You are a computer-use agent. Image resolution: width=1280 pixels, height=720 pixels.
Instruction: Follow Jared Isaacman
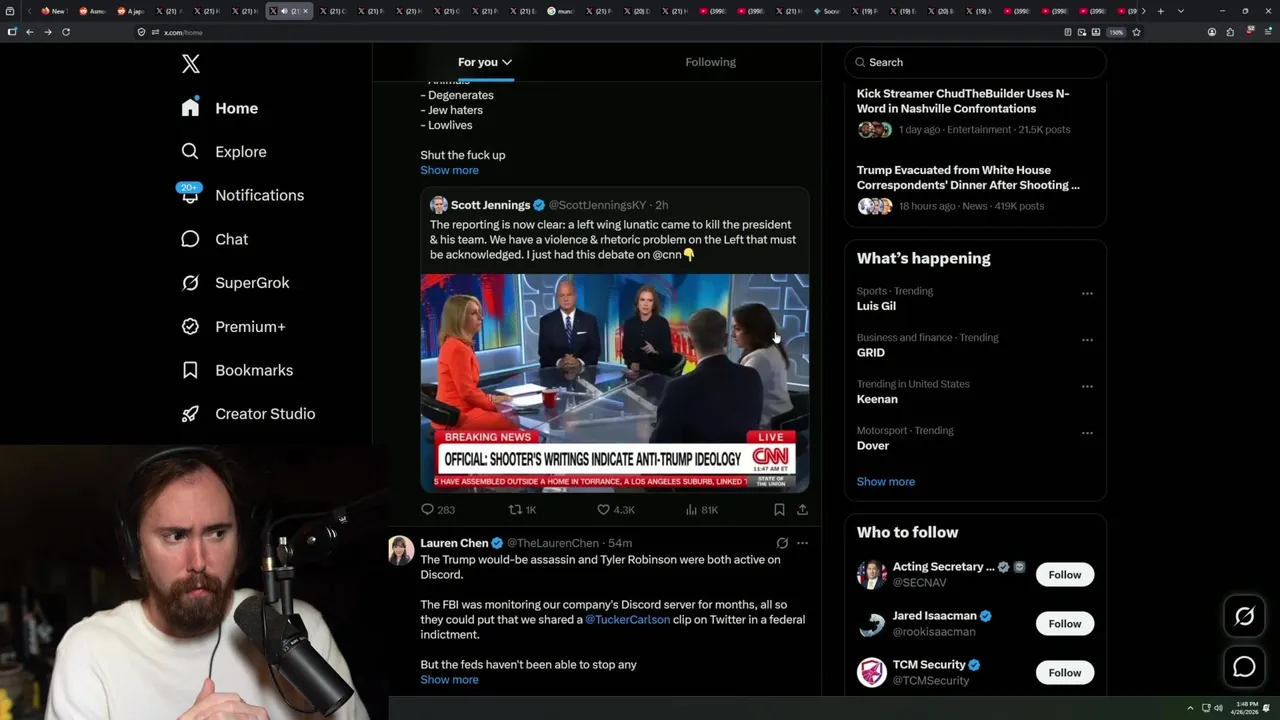tap(1064, 624)
